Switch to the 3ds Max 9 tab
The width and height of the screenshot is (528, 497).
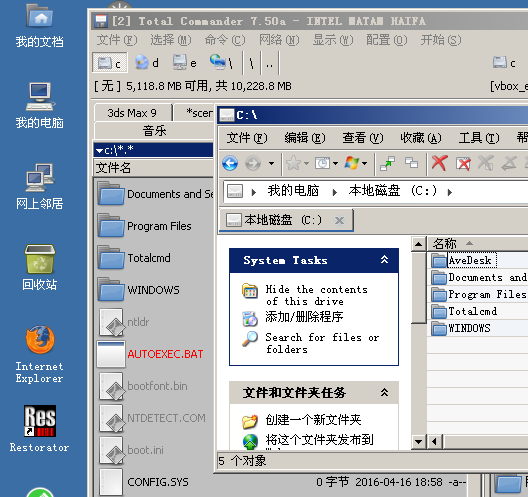click(132, 113)
